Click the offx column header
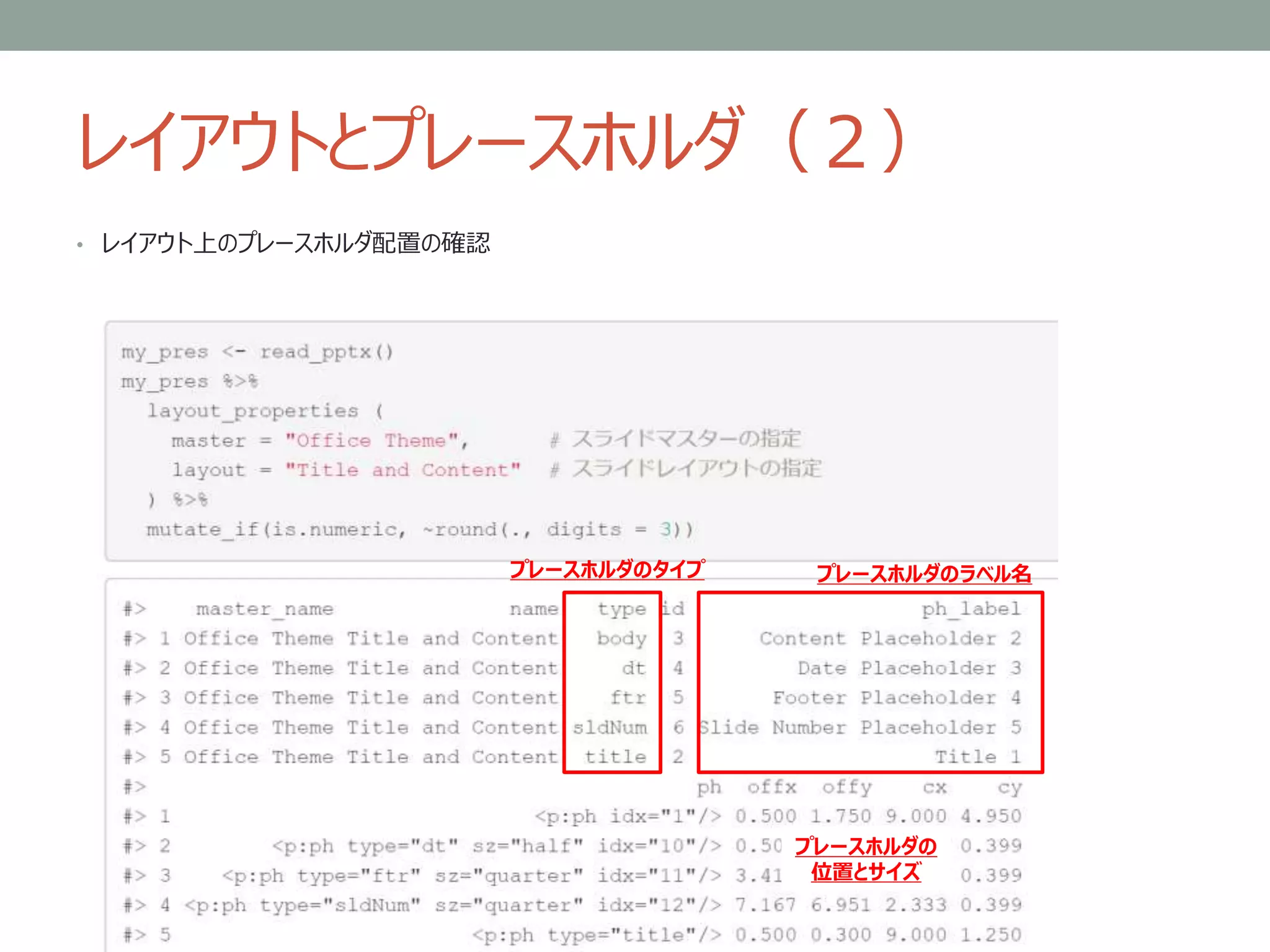The image size is (1270, 952). pos(771,787)
